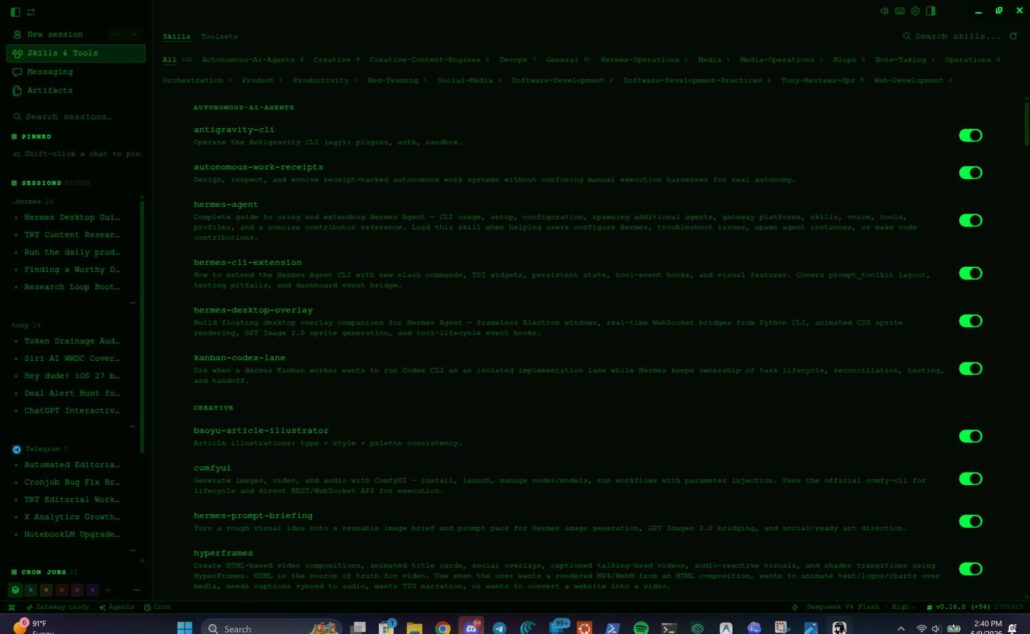Viewport: 1030px width, 634px height.
Task: Click the speaker volume icon in title bar
Action: 884,11
